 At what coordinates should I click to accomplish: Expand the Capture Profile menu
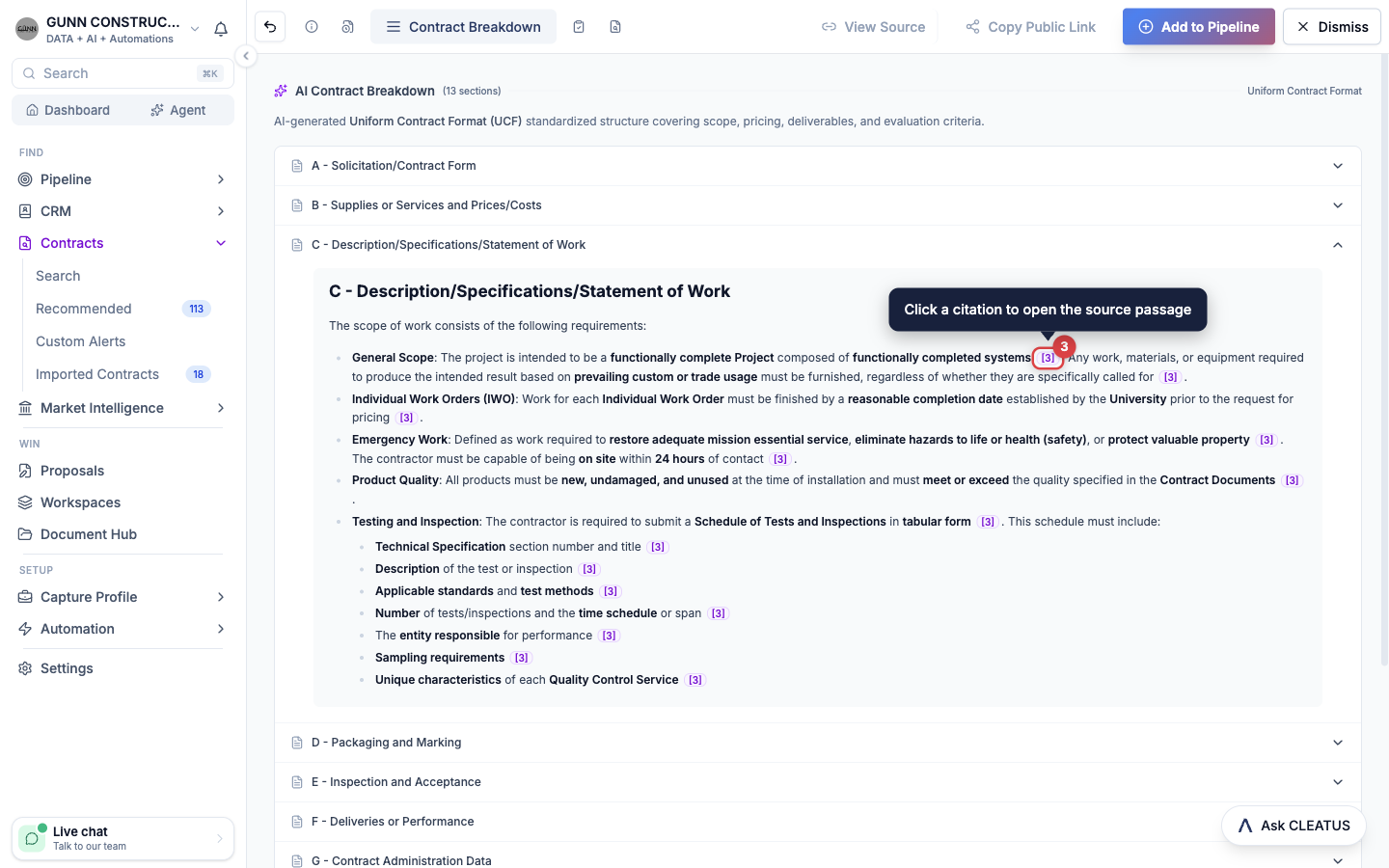click(123, 597)
